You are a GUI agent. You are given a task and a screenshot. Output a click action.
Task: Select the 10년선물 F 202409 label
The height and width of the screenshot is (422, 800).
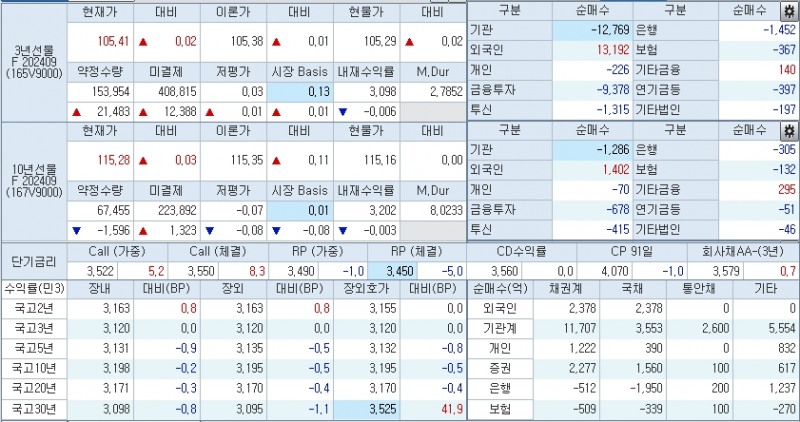click(x=34, y=181)
